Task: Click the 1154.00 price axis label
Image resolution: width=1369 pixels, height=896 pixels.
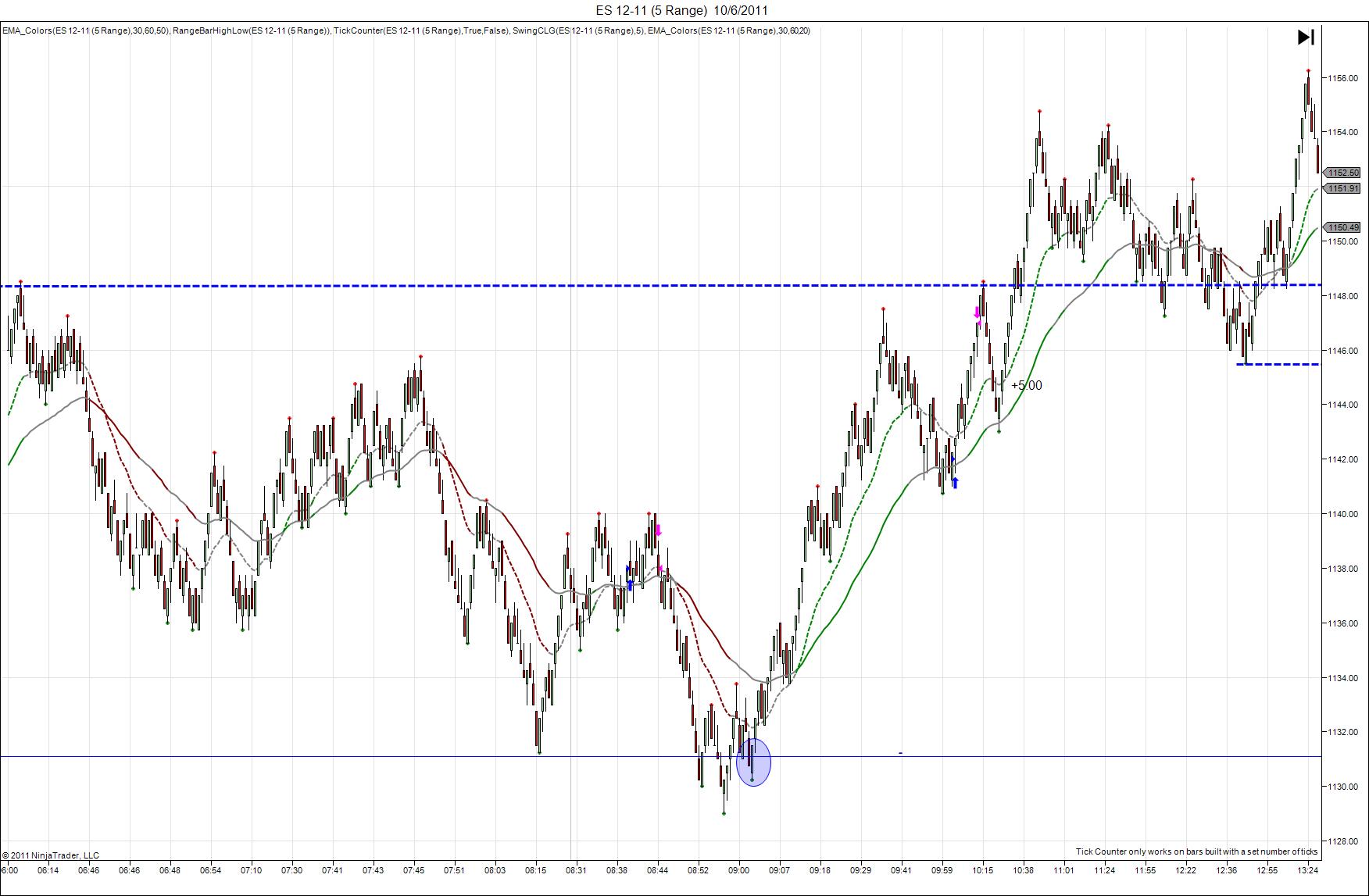Action: [1343, 133]
